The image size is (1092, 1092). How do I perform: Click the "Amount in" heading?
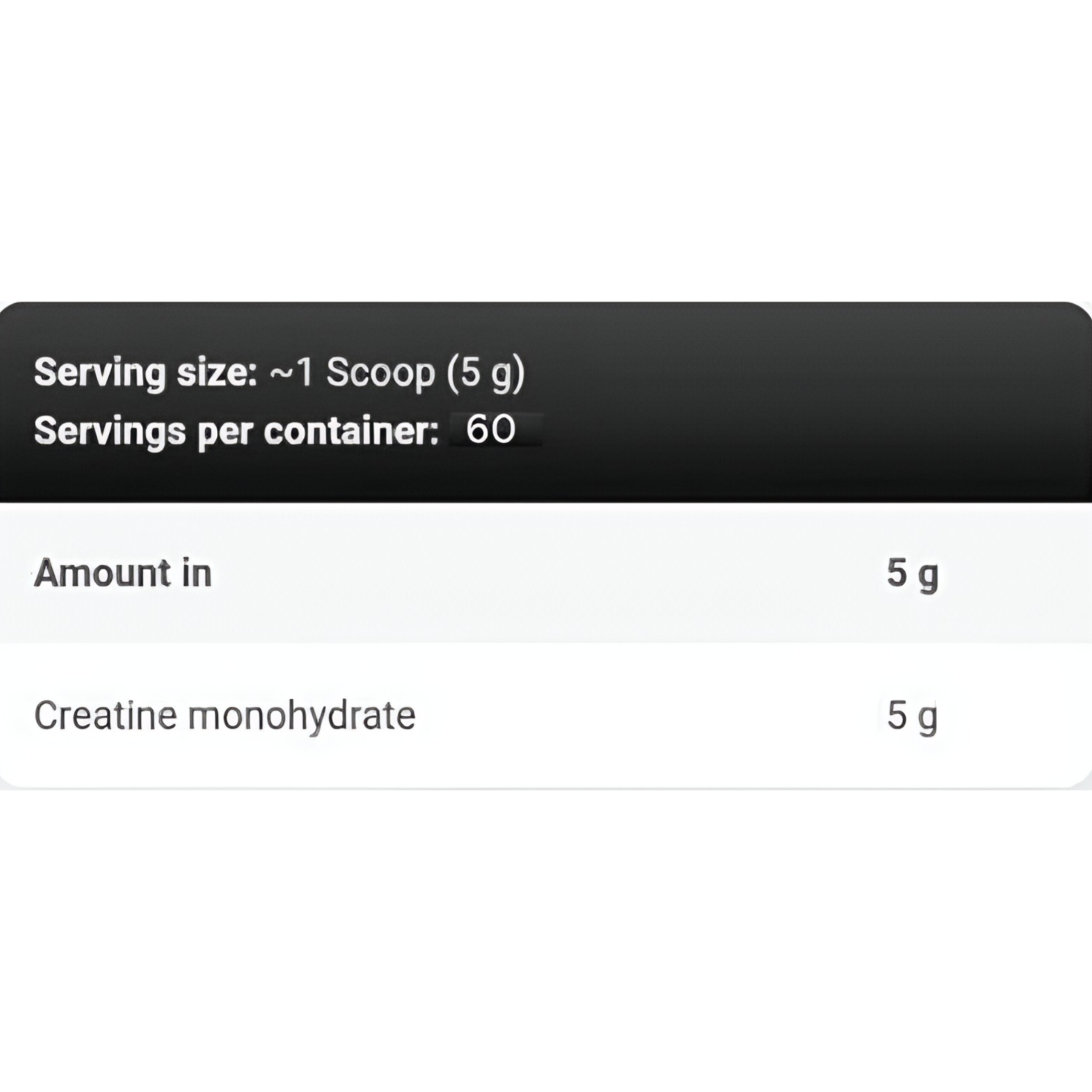click(123, 573)
